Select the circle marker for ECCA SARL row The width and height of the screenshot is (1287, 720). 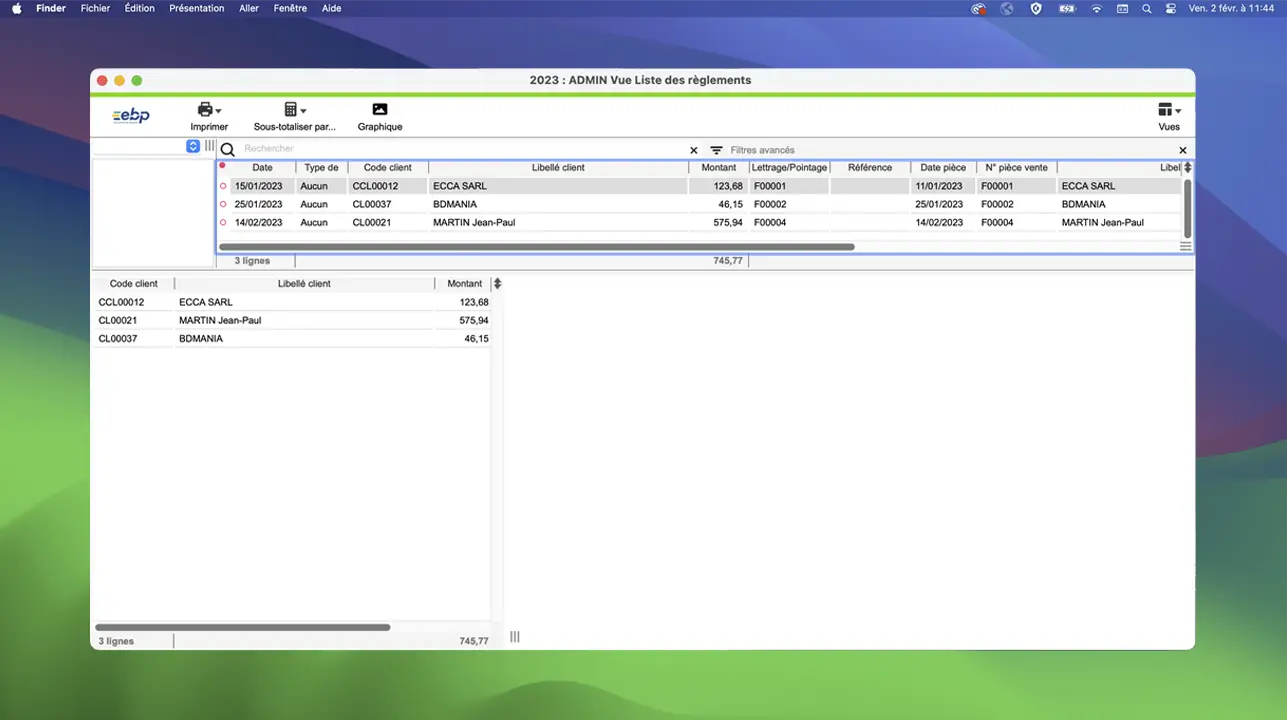click(x=223, y=186)
